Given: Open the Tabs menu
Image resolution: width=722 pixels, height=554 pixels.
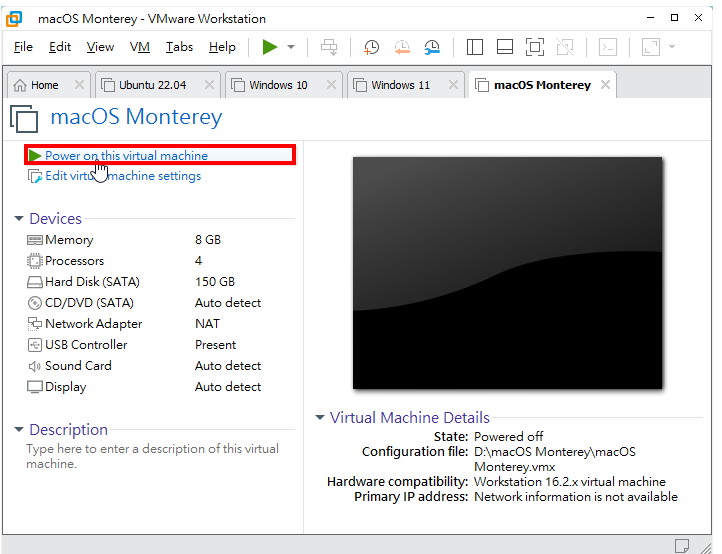Looking at the screenshot, I should click(x=179, y=47).
